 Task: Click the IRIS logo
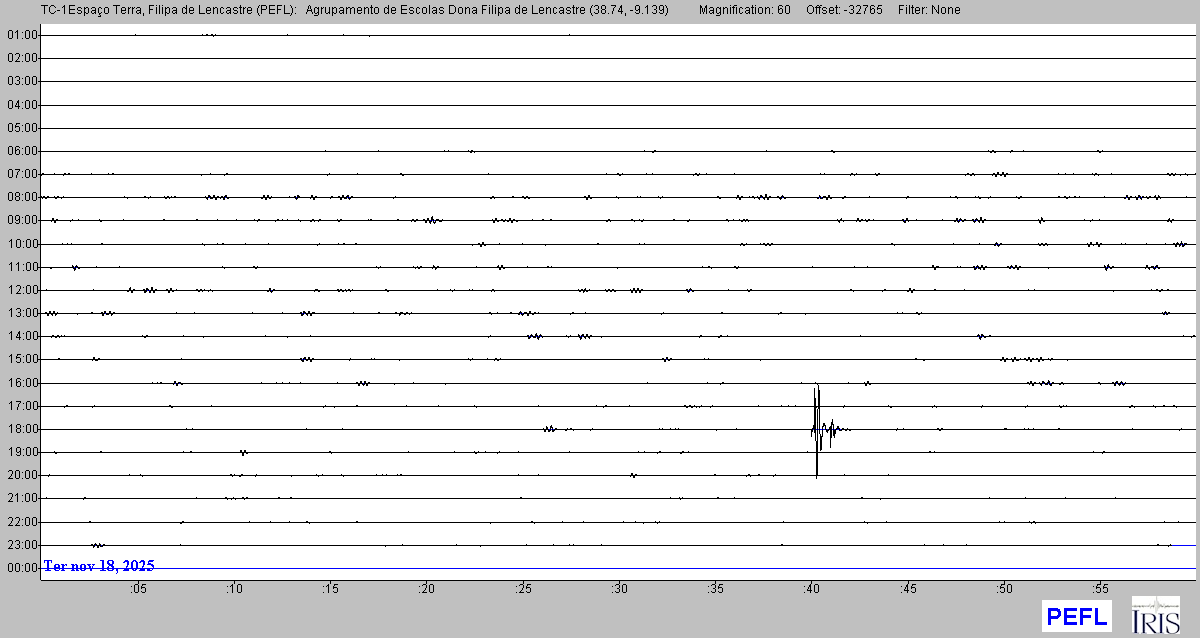(1155, 615)
